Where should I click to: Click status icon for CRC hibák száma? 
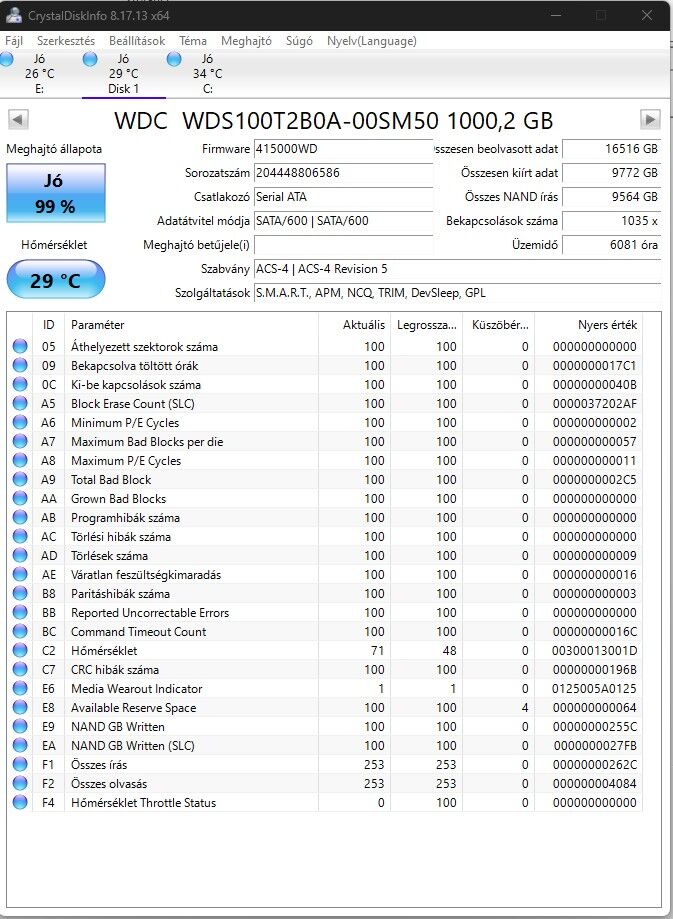click(20, 669)
